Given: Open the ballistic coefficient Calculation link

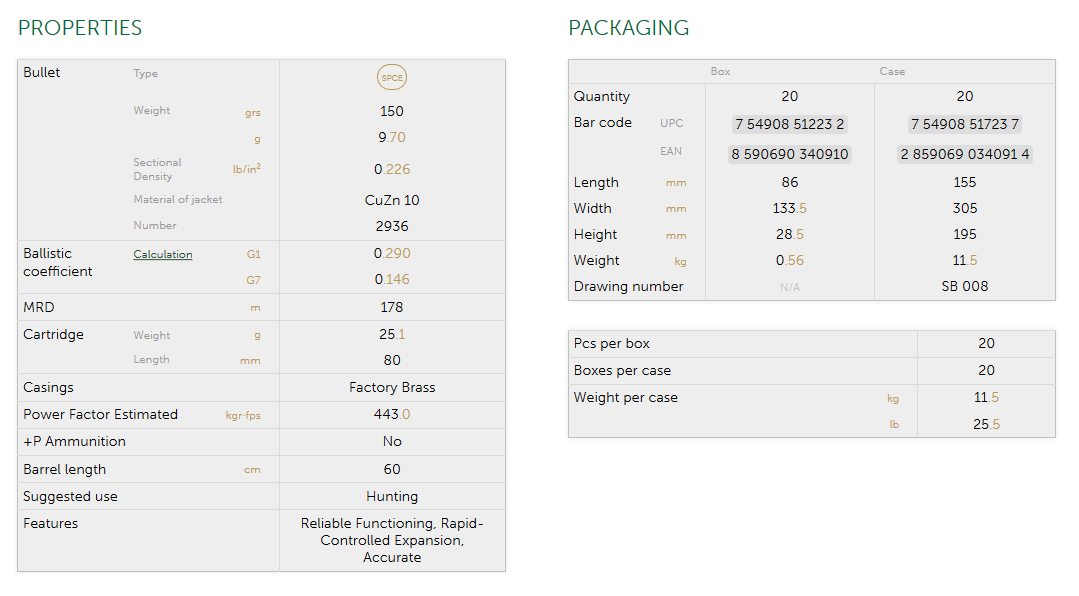Looking at the screenshot, I should (x=163, y=255).
